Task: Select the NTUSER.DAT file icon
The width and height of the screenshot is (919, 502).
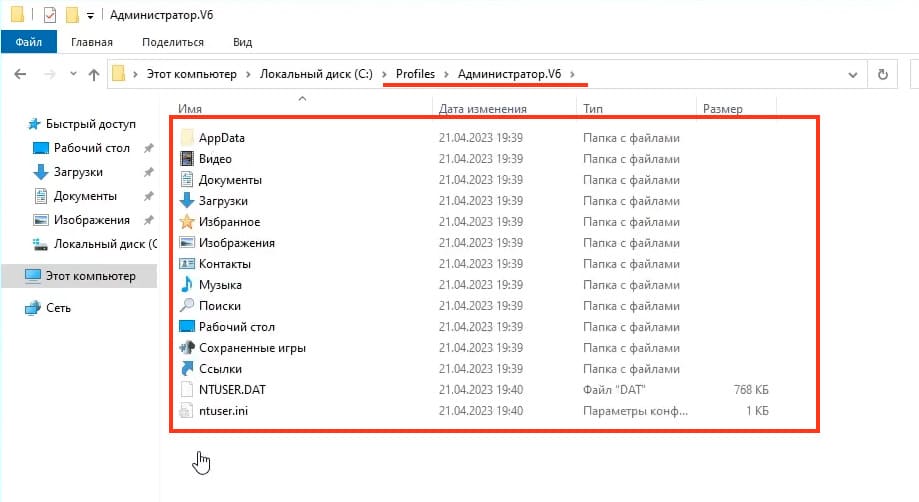Action: coord(187,390)
